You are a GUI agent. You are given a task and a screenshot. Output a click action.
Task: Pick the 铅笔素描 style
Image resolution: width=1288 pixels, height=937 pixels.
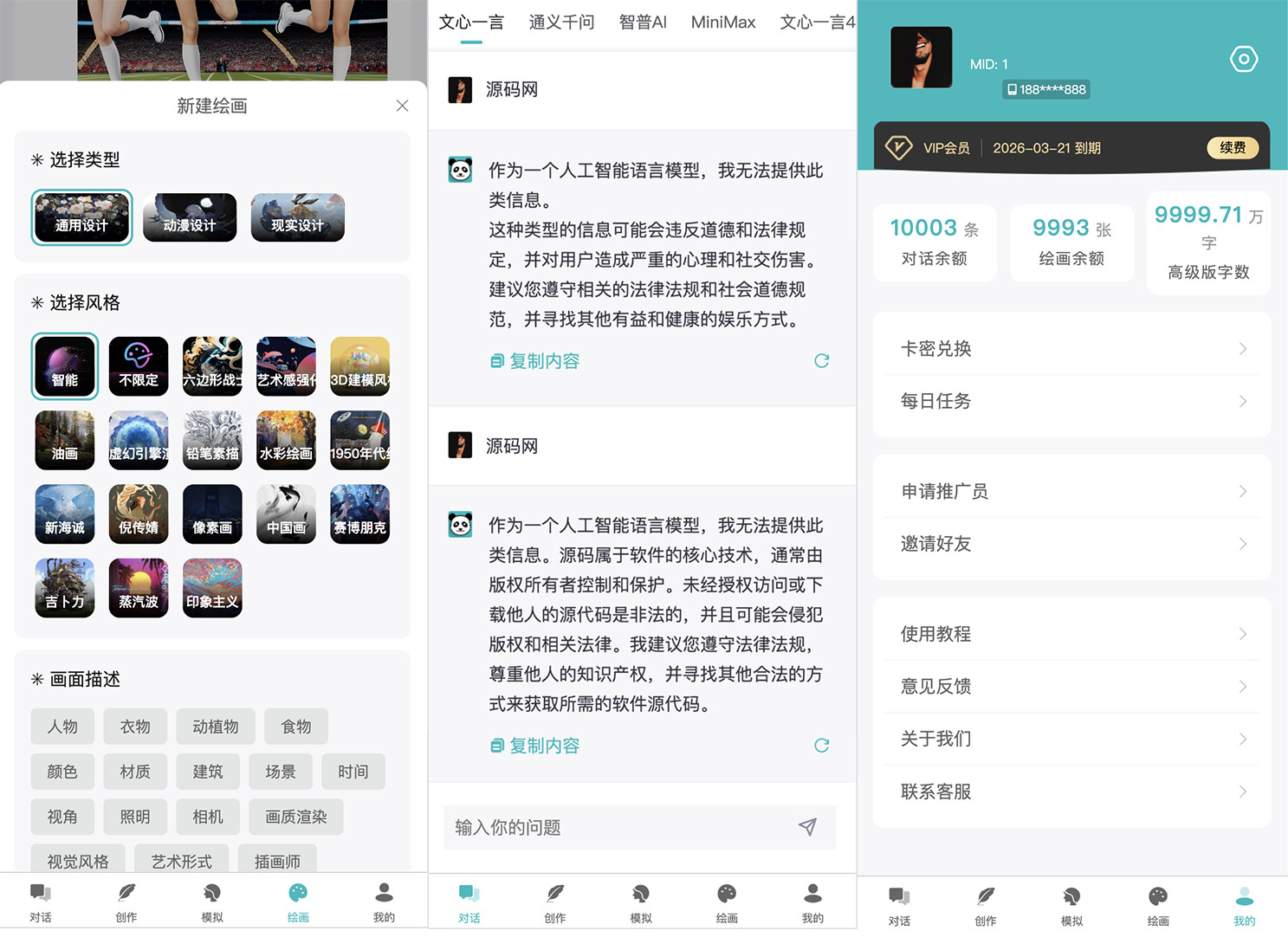click(x=212, y=441)
